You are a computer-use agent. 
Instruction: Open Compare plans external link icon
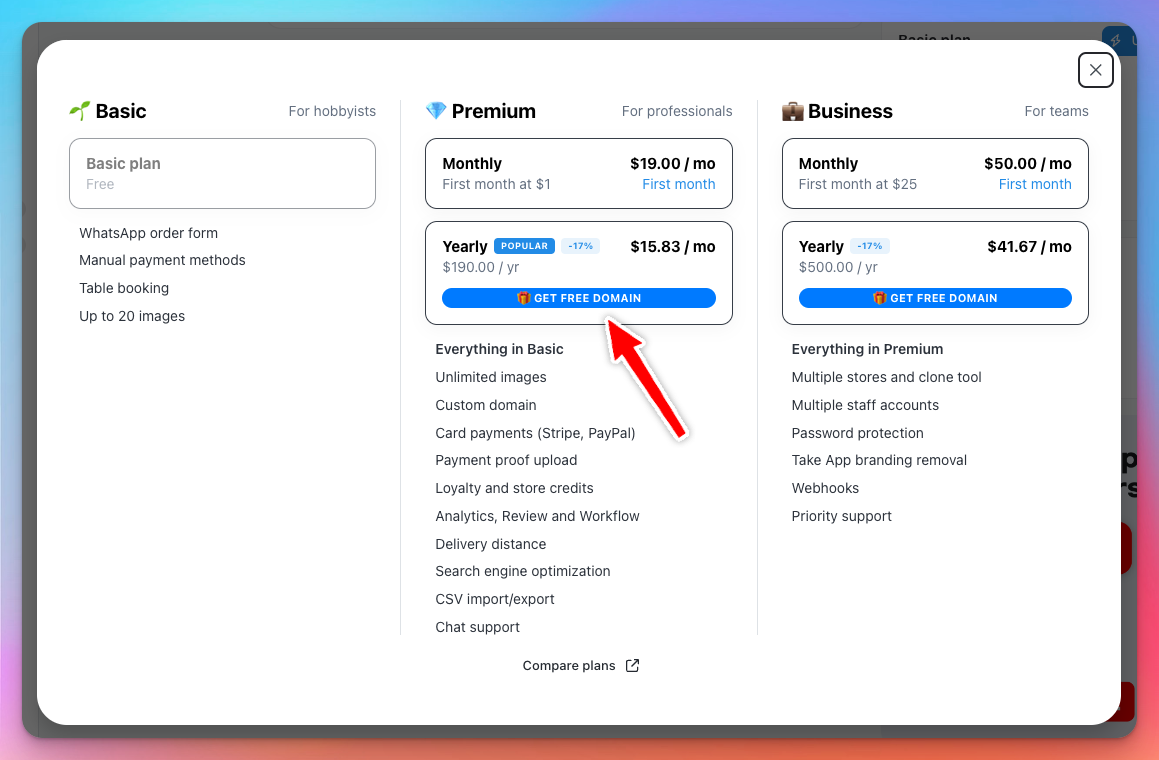632,665
